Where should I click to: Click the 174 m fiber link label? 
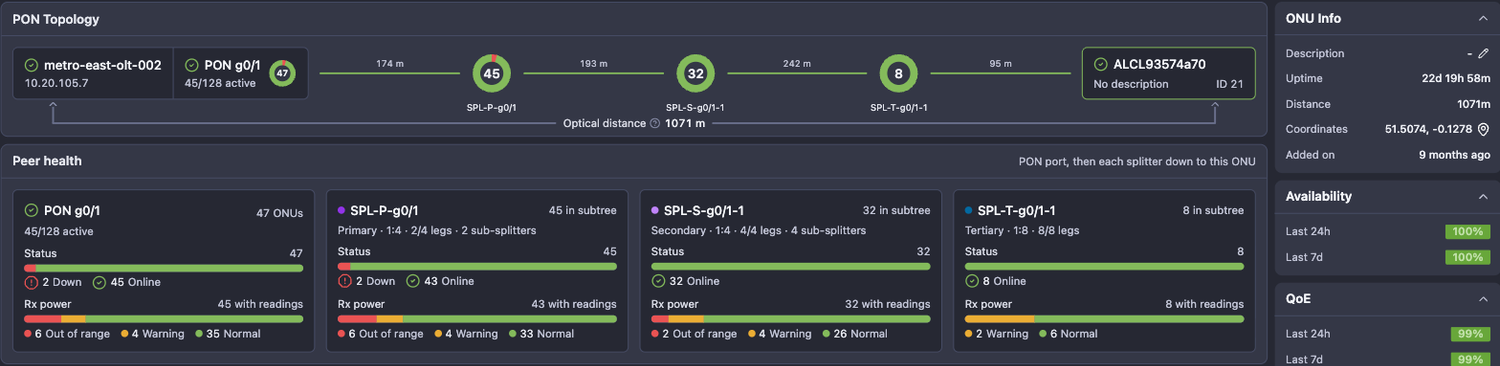[x=390, y=64]
